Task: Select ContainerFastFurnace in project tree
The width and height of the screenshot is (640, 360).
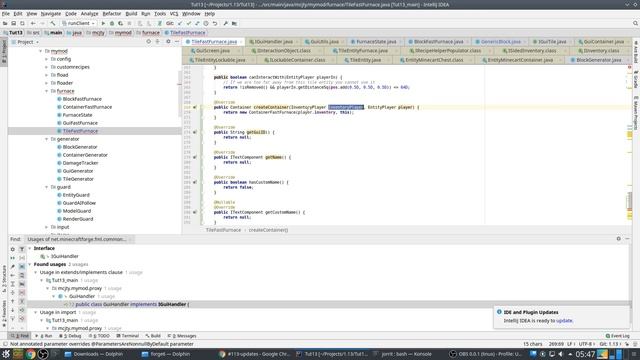Action: tap(87, 107)
